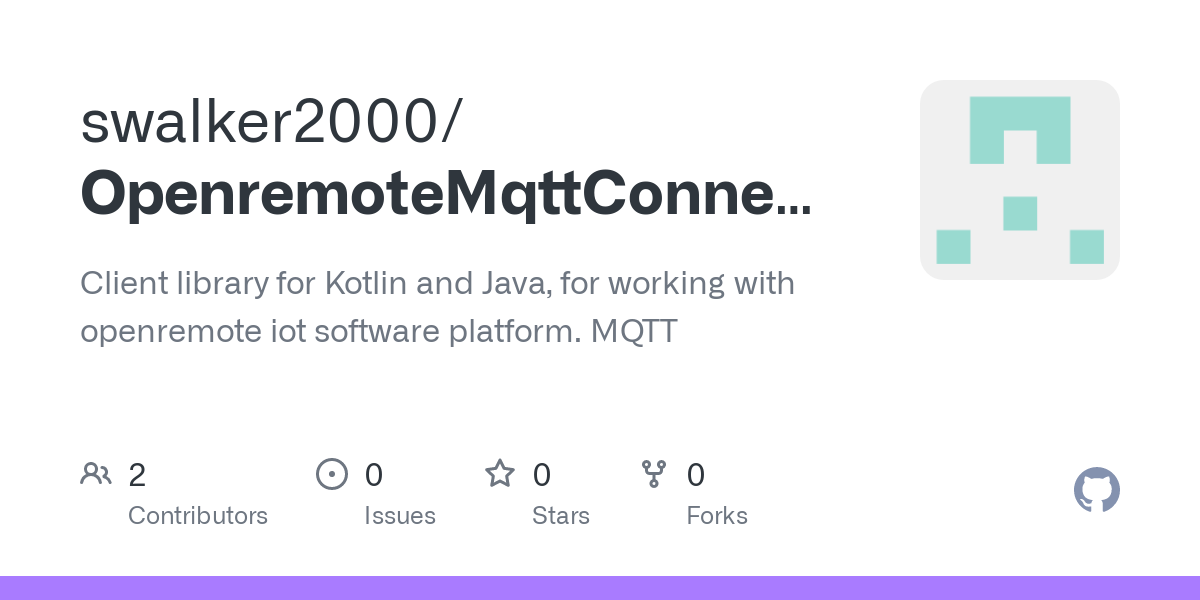
Task: Click the word MQTT in the description
Action: pos(634,331)
